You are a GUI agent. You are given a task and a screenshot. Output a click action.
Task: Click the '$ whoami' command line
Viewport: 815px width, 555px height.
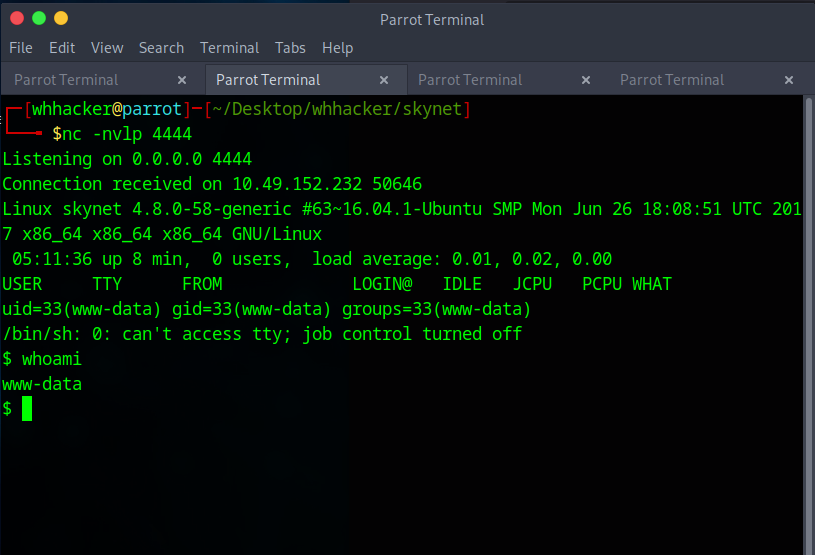[42, 359]
